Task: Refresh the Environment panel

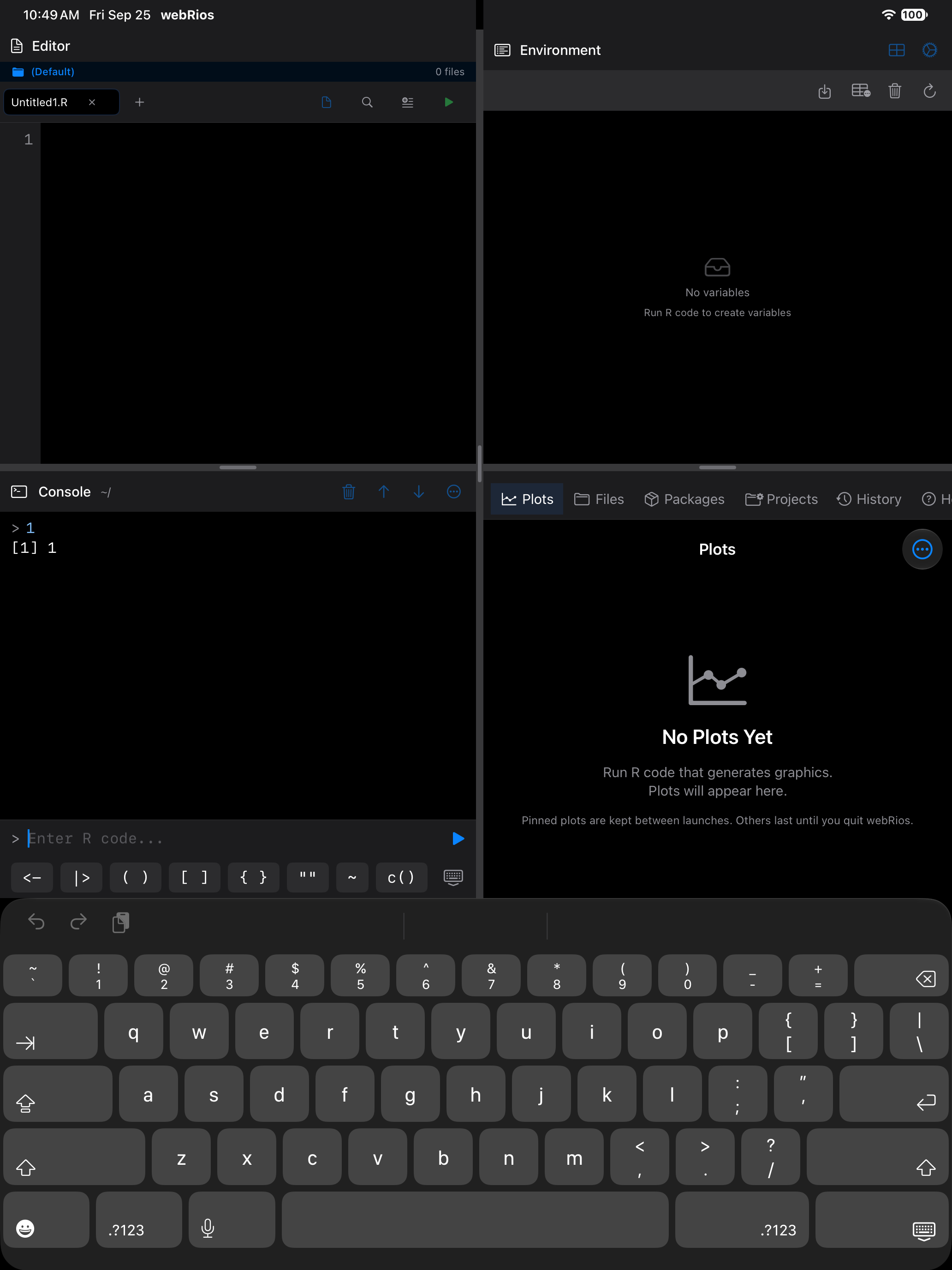Action: (929, 91)
